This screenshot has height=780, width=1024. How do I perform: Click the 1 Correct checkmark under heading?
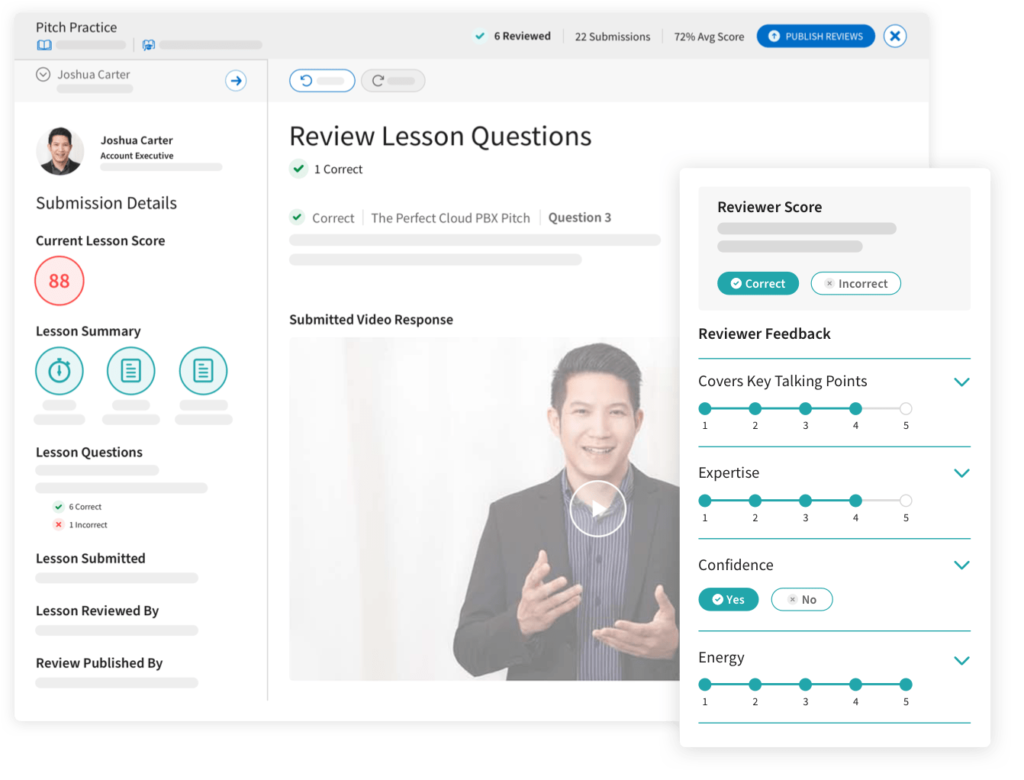point(298,169)
